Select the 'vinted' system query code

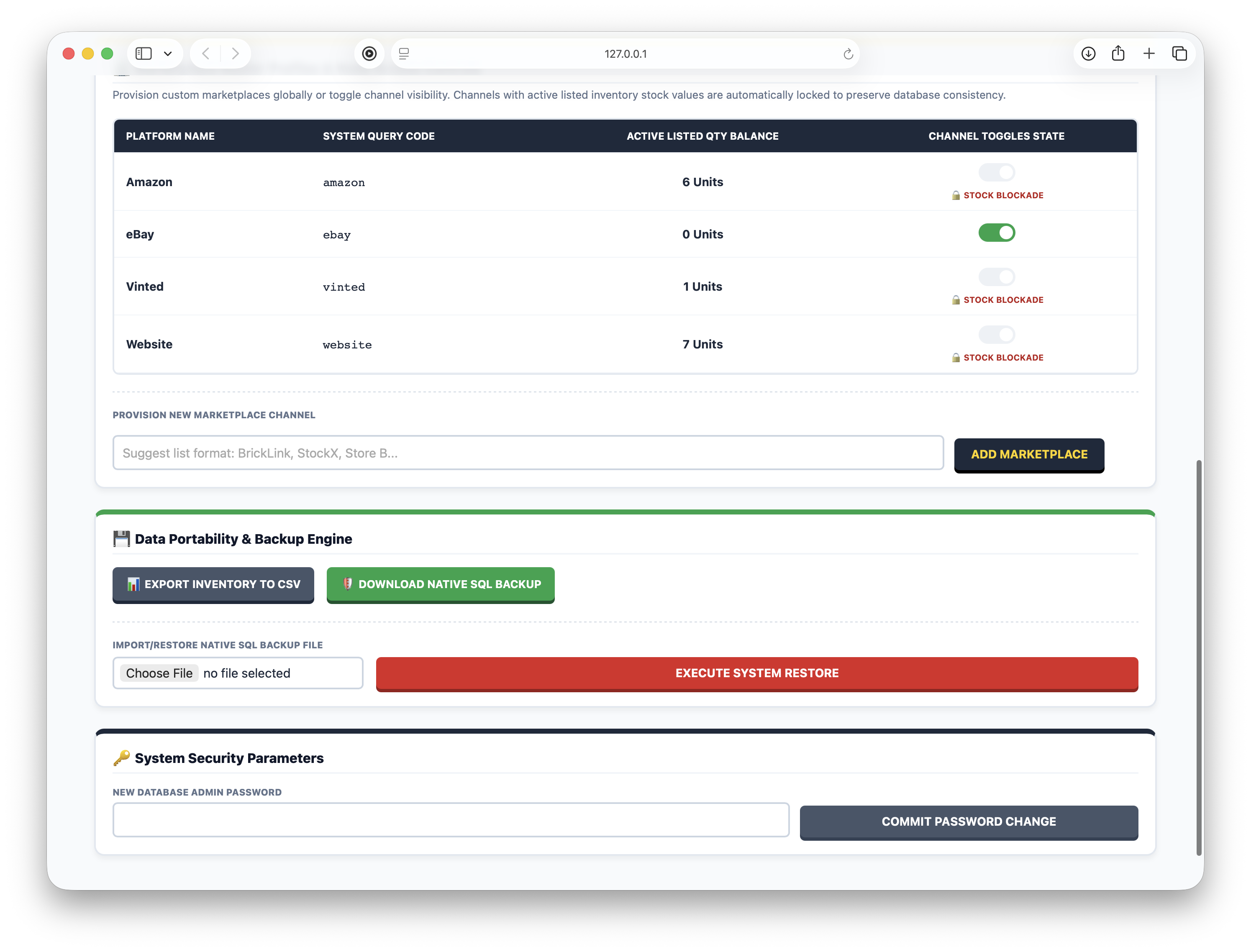(344, 287)
